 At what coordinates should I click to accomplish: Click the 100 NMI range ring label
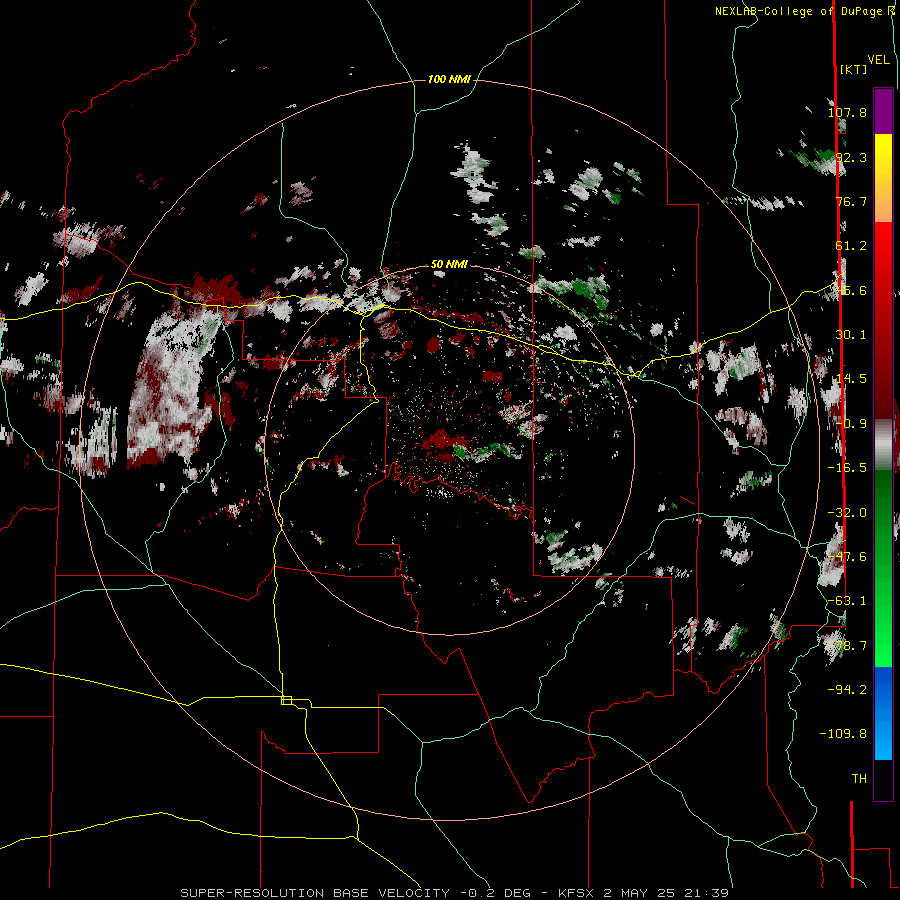click(449, 79)
